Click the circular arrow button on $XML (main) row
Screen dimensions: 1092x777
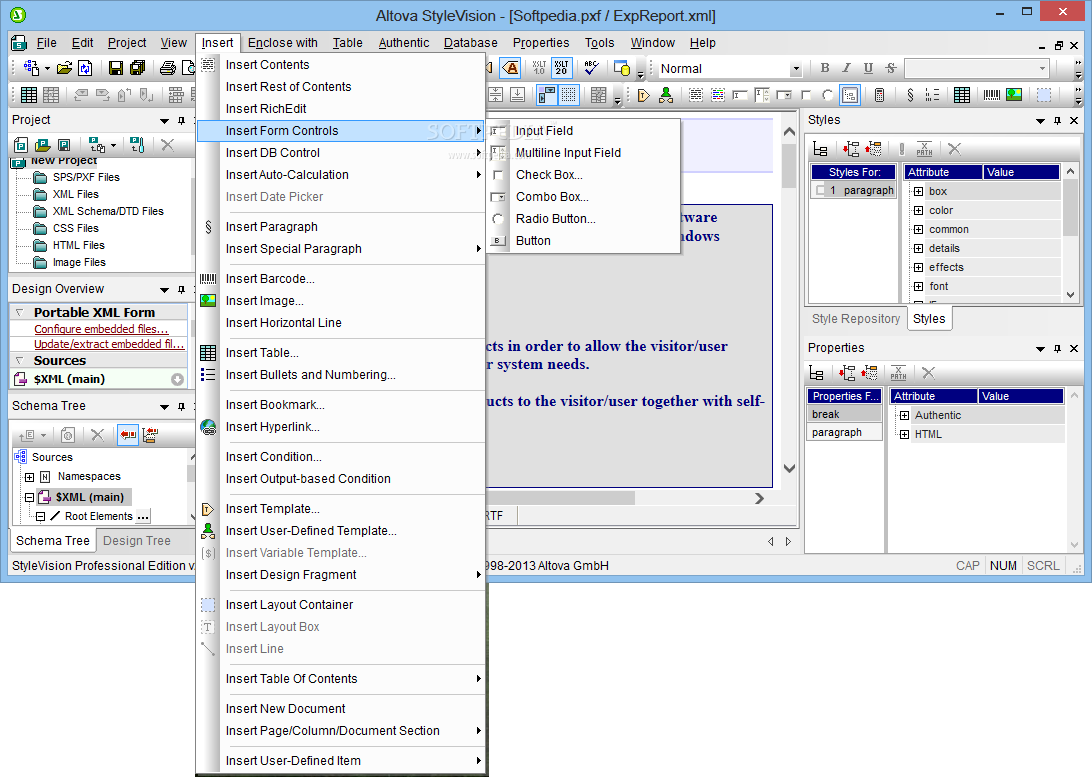click(178, 379)
